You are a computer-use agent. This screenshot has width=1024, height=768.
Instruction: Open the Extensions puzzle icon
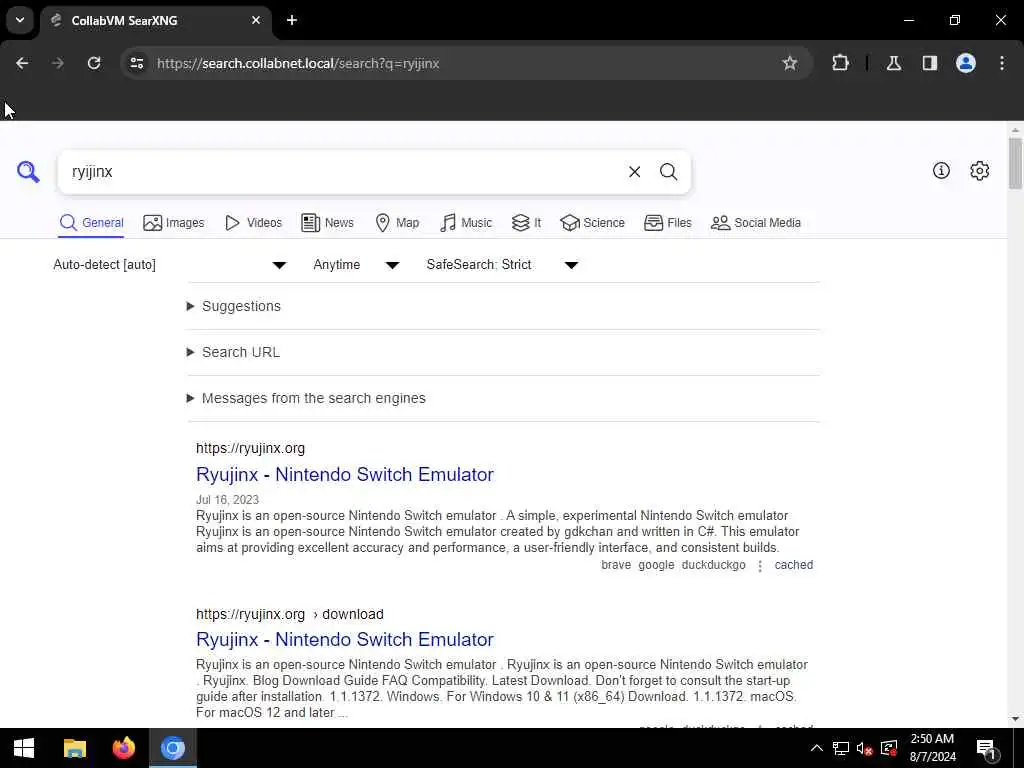click(x=840, y=63)
